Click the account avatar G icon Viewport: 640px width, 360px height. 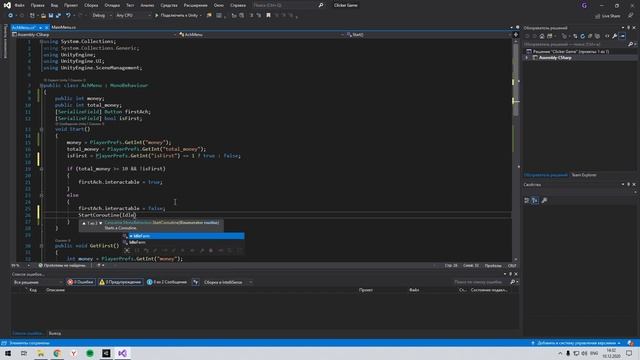[x=584, y=5]
